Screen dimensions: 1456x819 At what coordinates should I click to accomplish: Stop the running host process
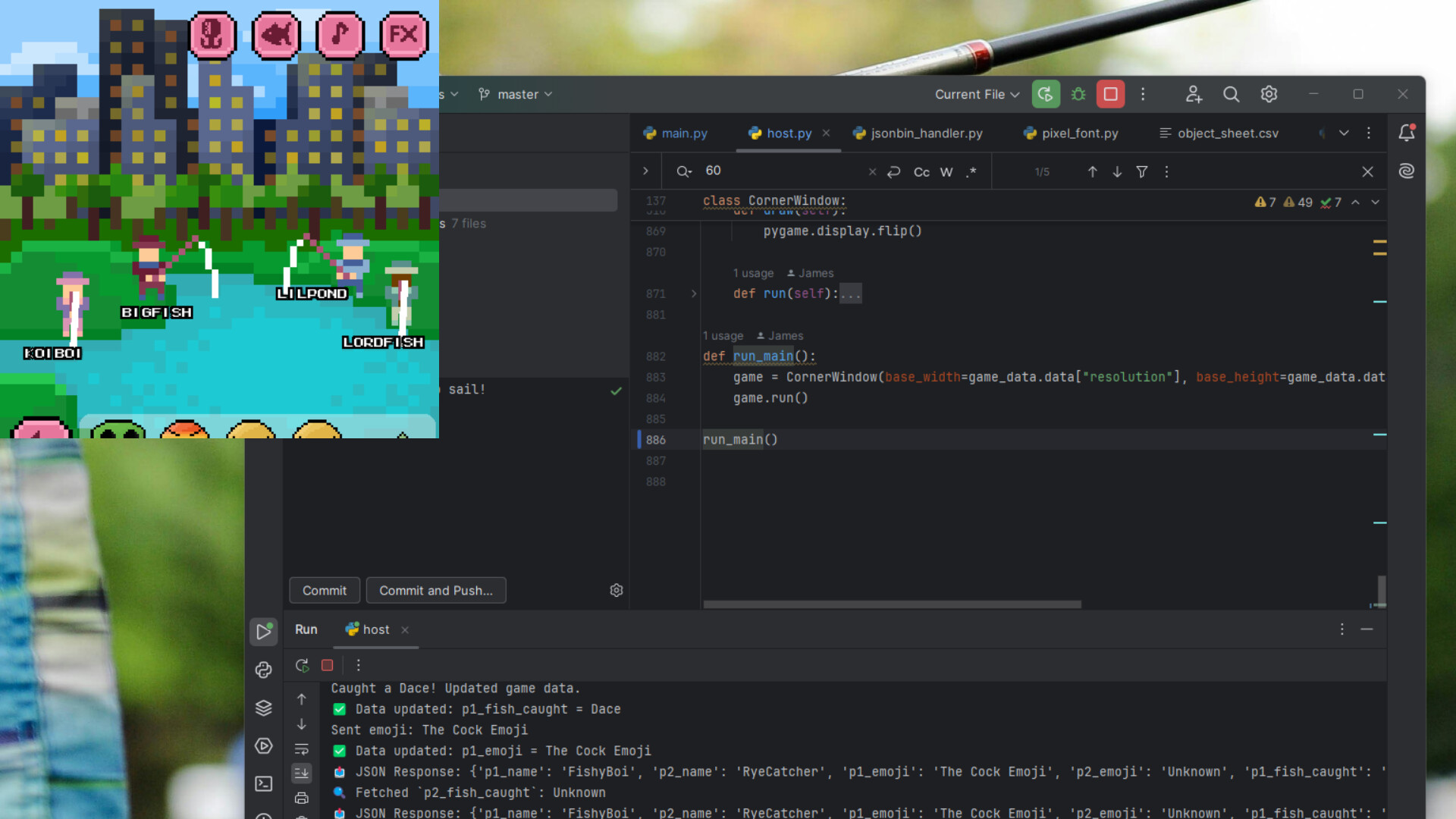(x=327, y=665)
